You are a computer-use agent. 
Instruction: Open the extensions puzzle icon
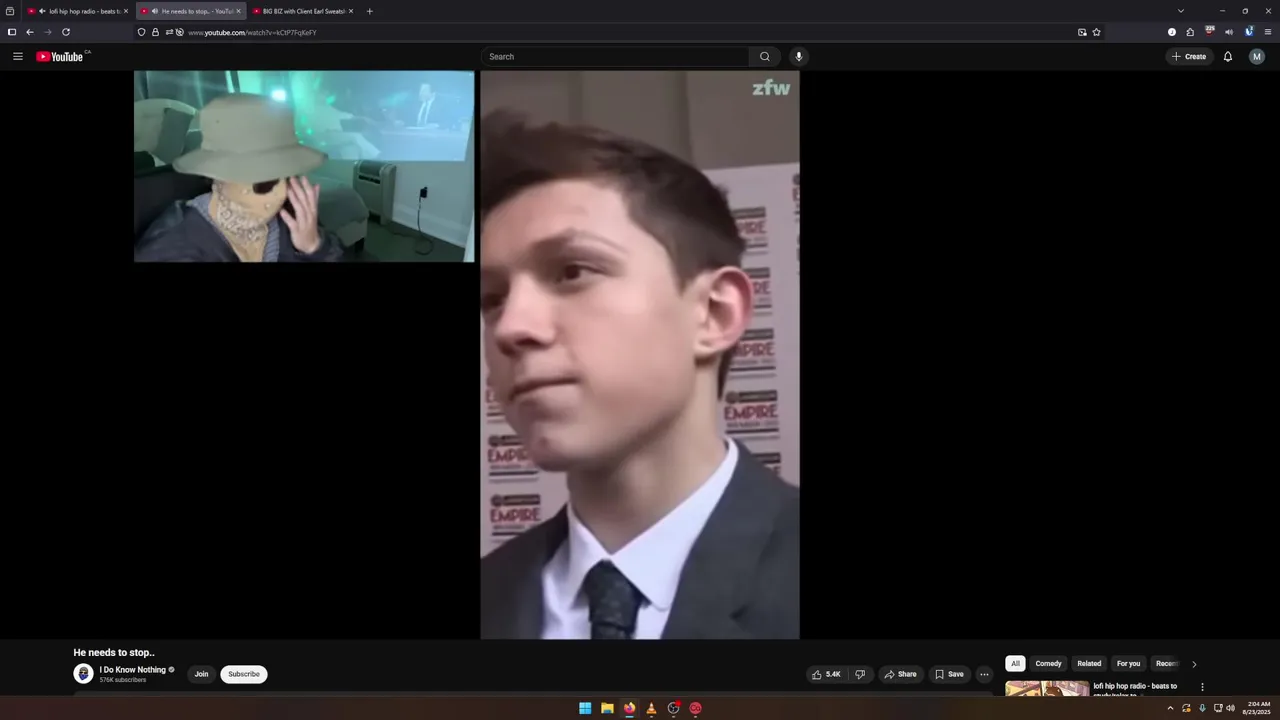click(x=1190, y=32)
